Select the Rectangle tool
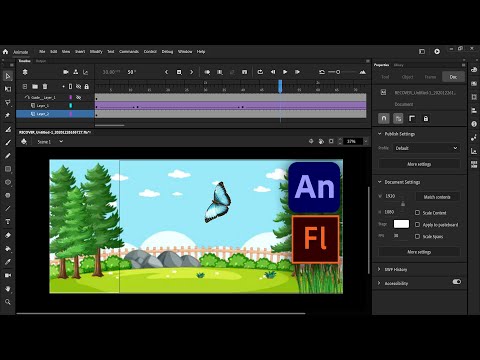 [8, 169]
